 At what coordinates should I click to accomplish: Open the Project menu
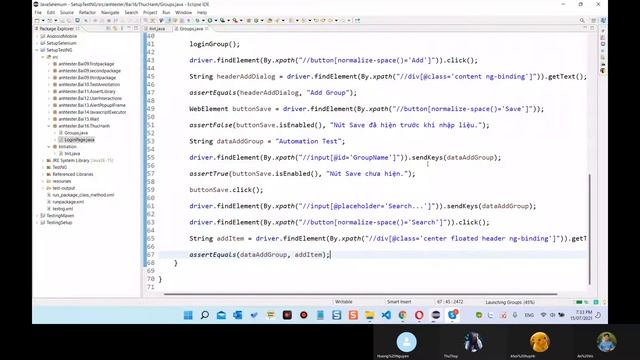pos(150,13)
